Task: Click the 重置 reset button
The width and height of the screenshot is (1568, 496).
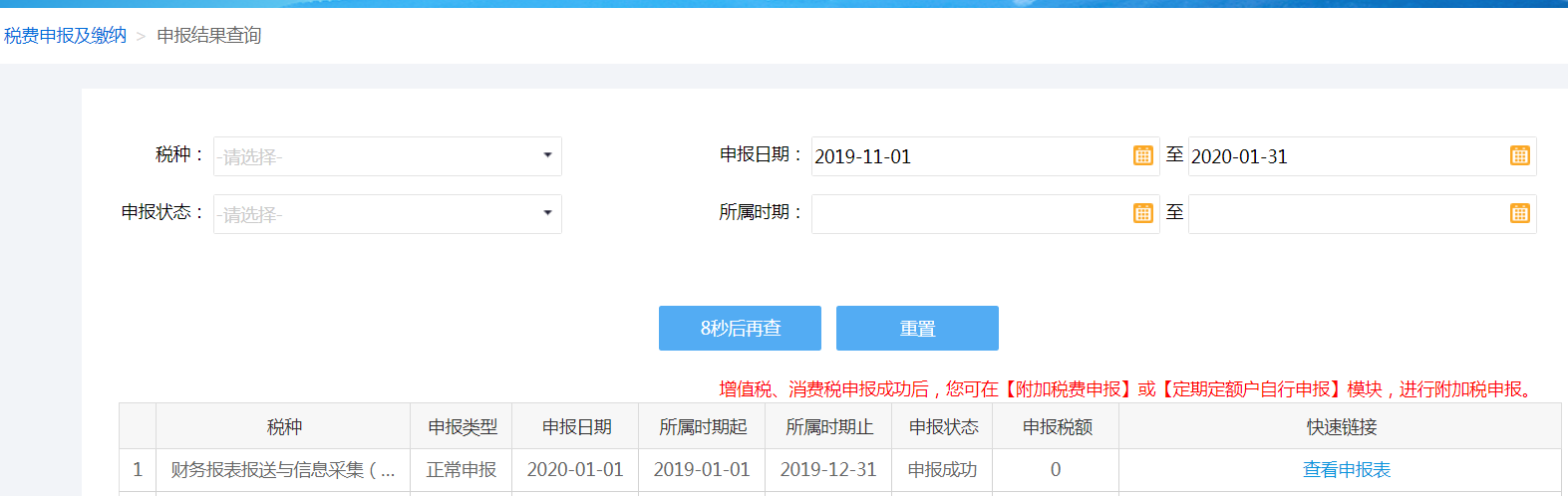Action: (917, 329)
